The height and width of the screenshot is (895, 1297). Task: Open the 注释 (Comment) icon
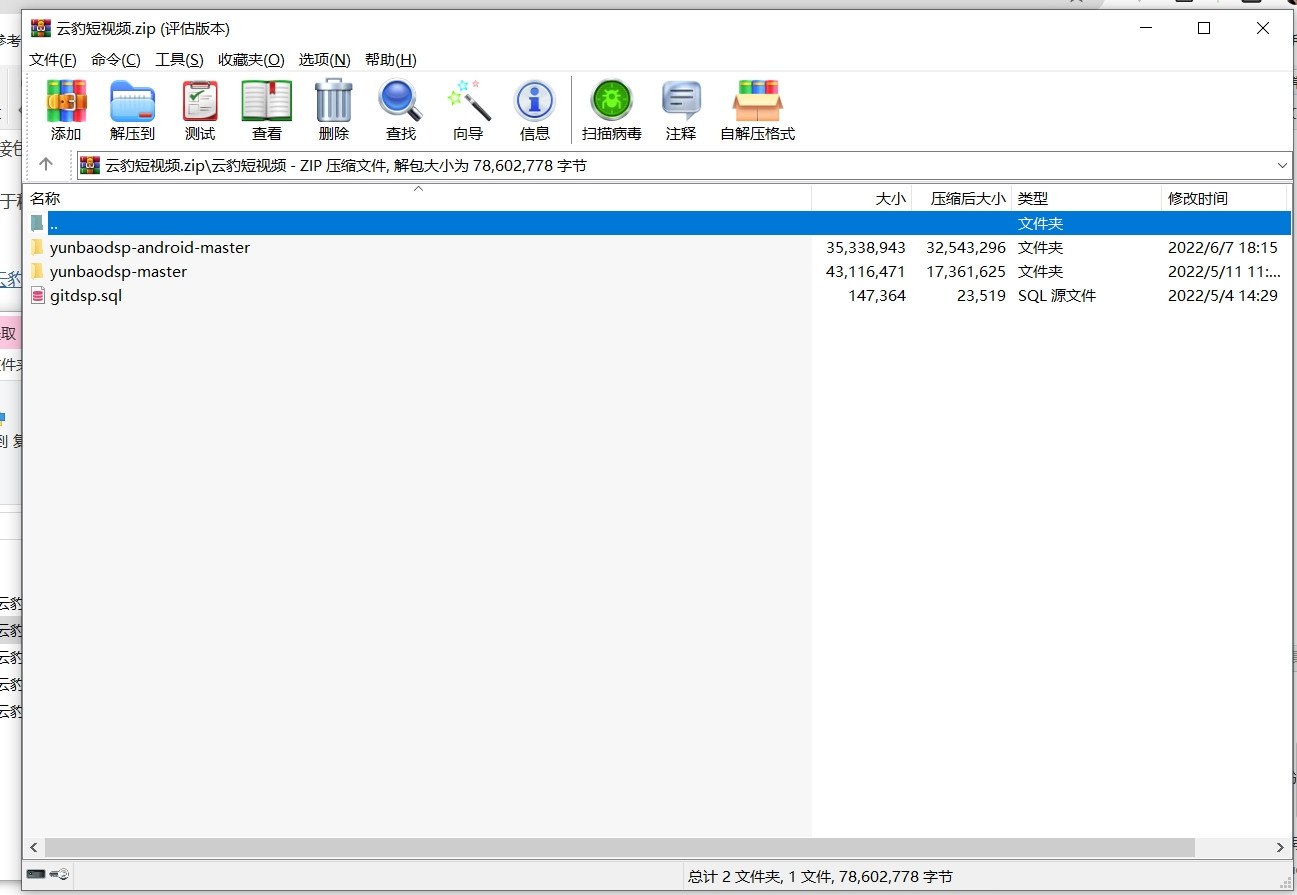coord(680,103)
